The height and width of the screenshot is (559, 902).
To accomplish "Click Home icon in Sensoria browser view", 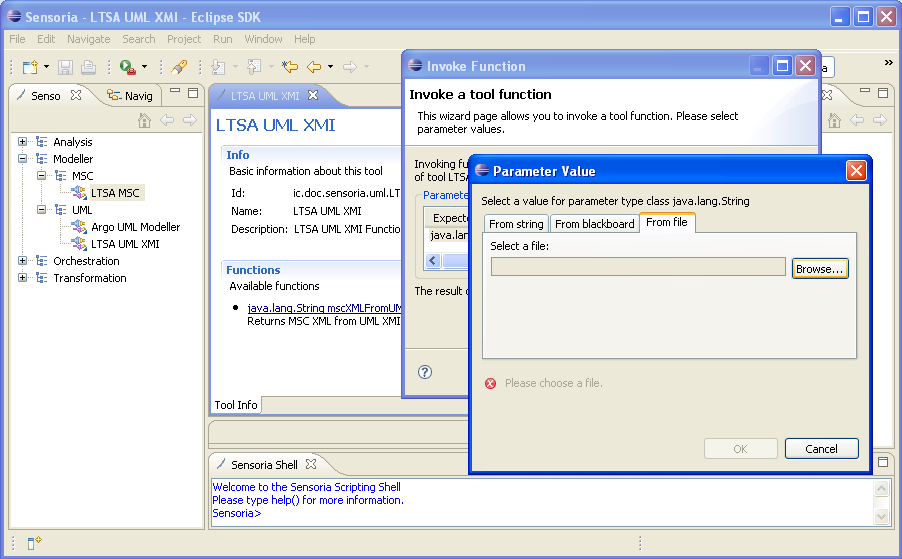I will point(144,120).
